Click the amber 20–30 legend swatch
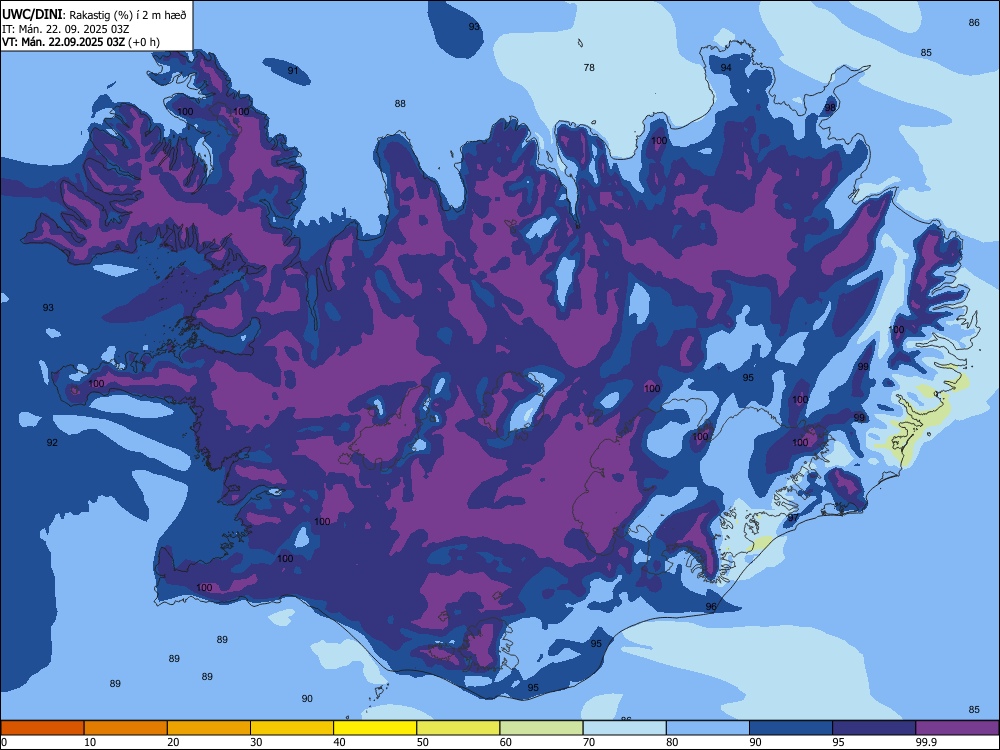This screenshot has width=1000, height=750. [209, 728]
